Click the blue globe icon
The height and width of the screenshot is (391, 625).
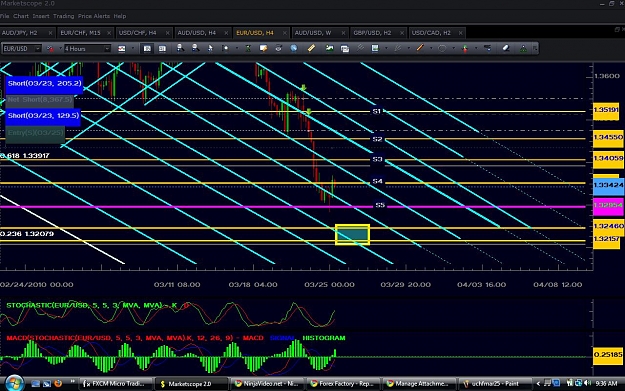point(294,48)
